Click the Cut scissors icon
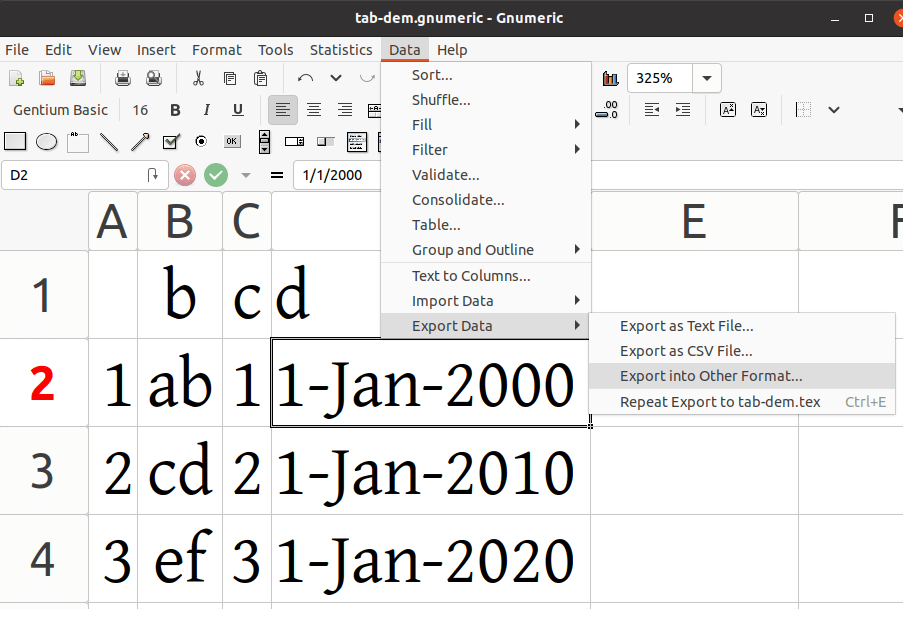903x618 pixels. (199, 78)
